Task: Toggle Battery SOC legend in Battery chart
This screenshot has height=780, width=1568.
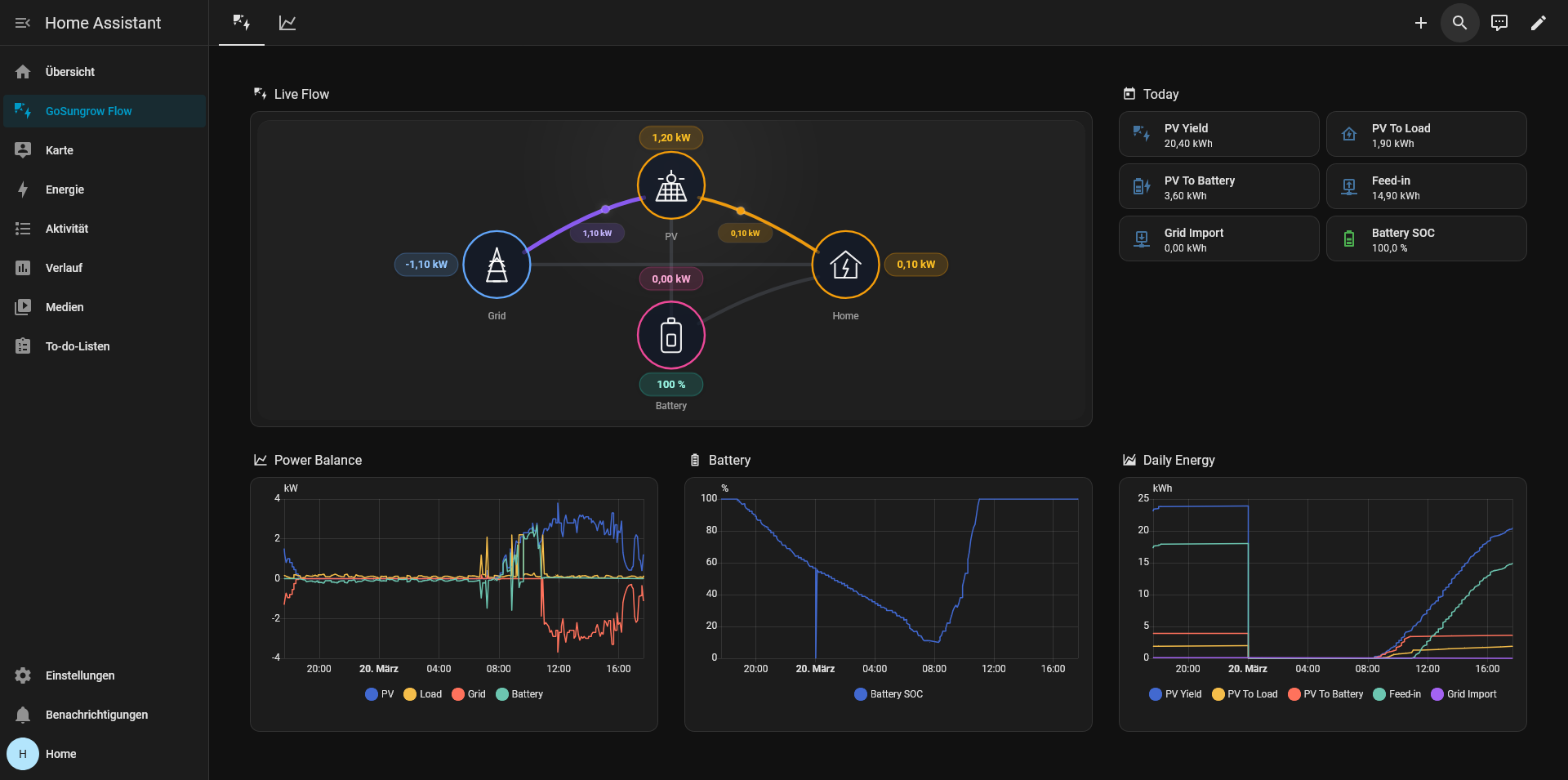Action: (x=889, y=694)
